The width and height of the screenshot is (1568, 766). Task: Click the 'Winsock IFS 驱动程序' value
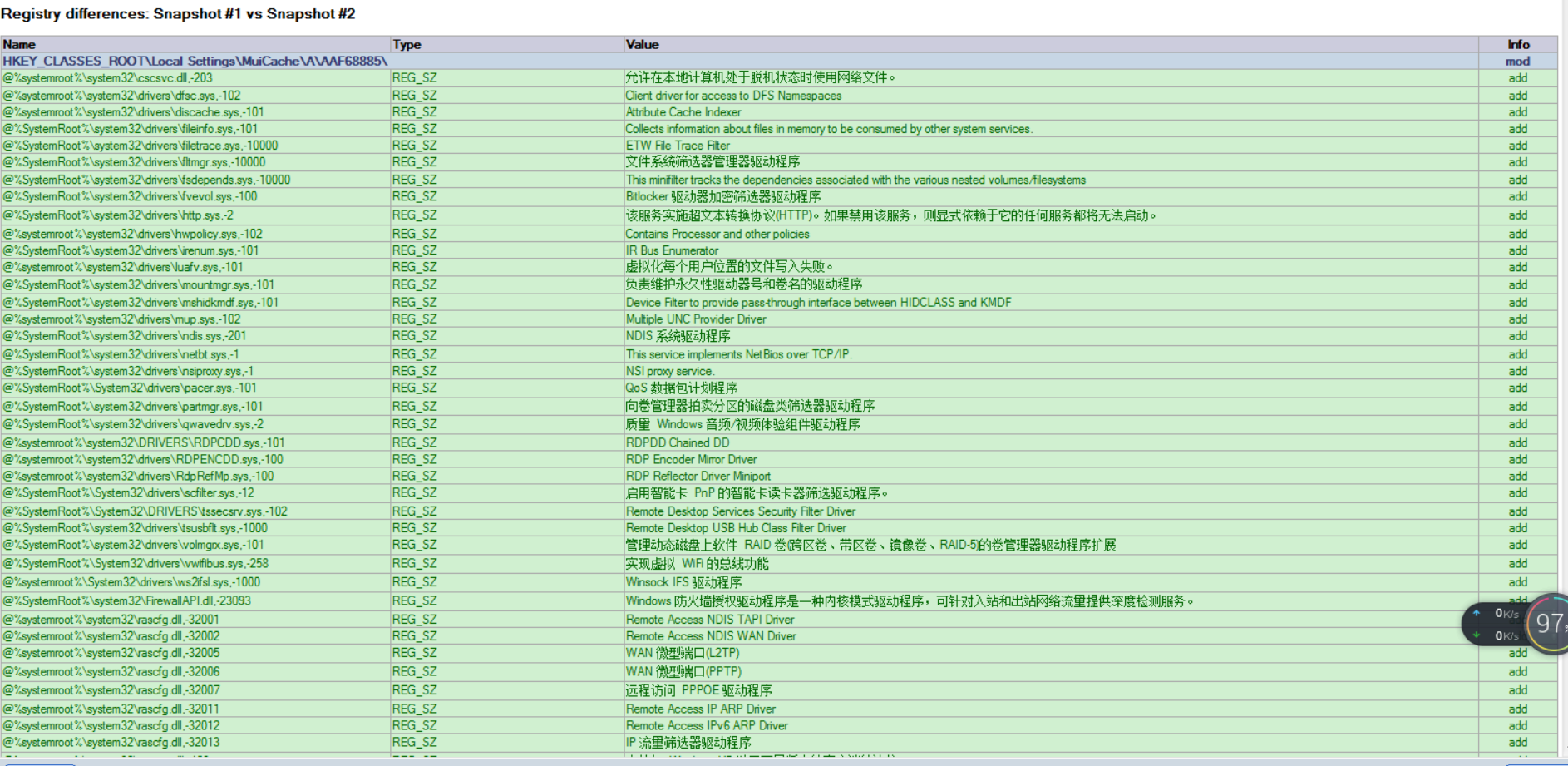(x=684, y=582)
